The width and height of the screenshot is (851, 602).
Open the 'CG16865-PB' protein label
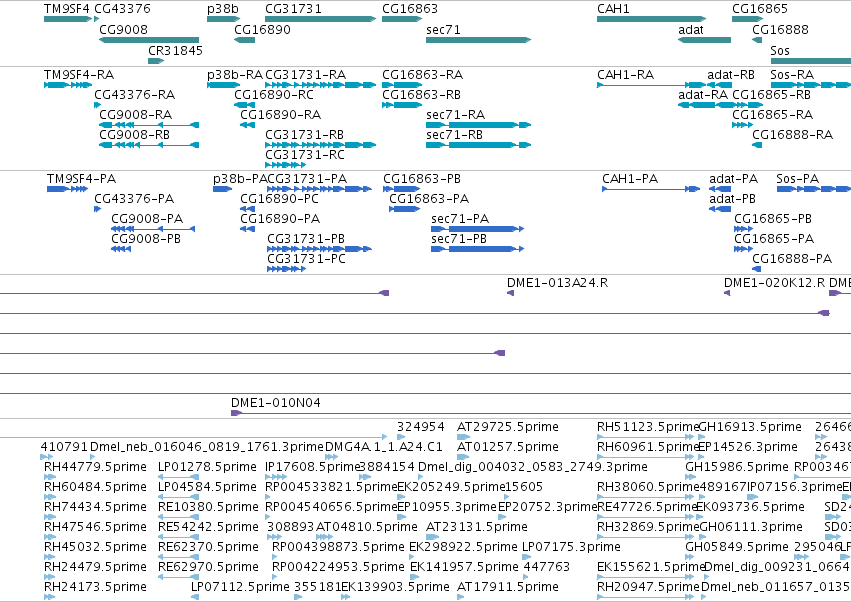click(x=773, y=219)
